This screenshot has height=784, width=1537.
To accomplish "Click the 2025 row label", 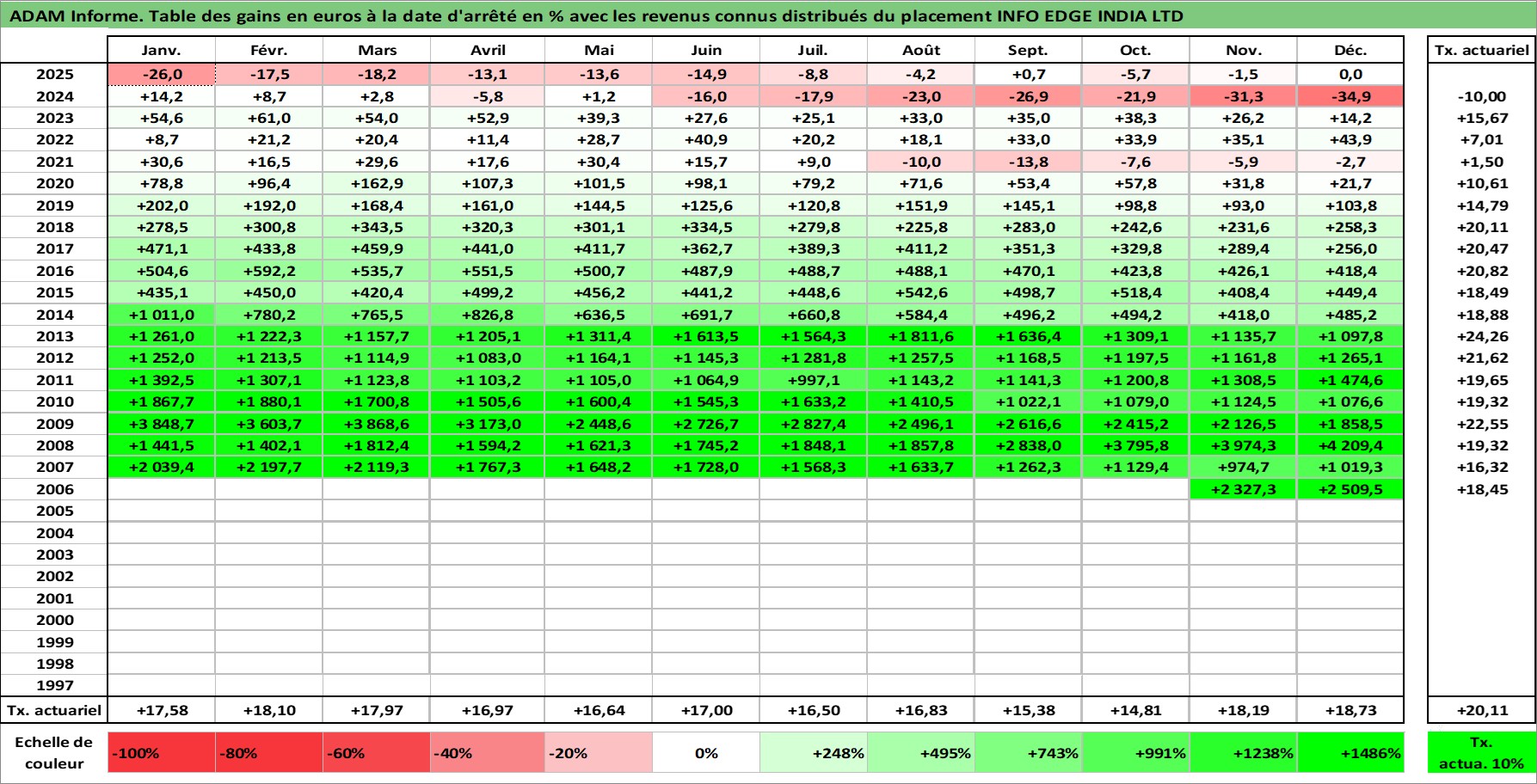I will coord(54,74).
